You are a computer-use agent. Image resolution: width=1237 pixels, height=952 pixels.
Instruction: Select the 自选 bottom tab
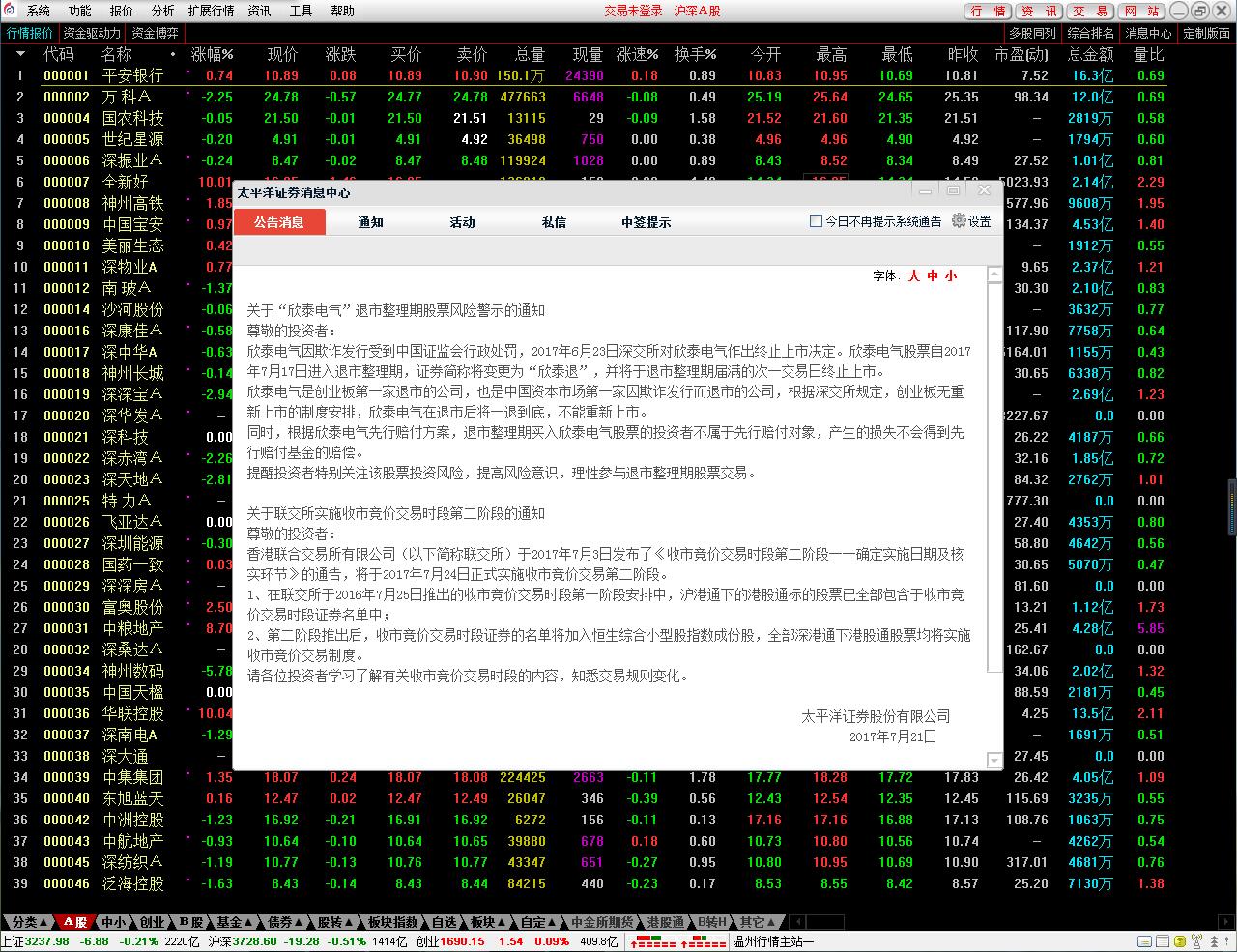444,922
